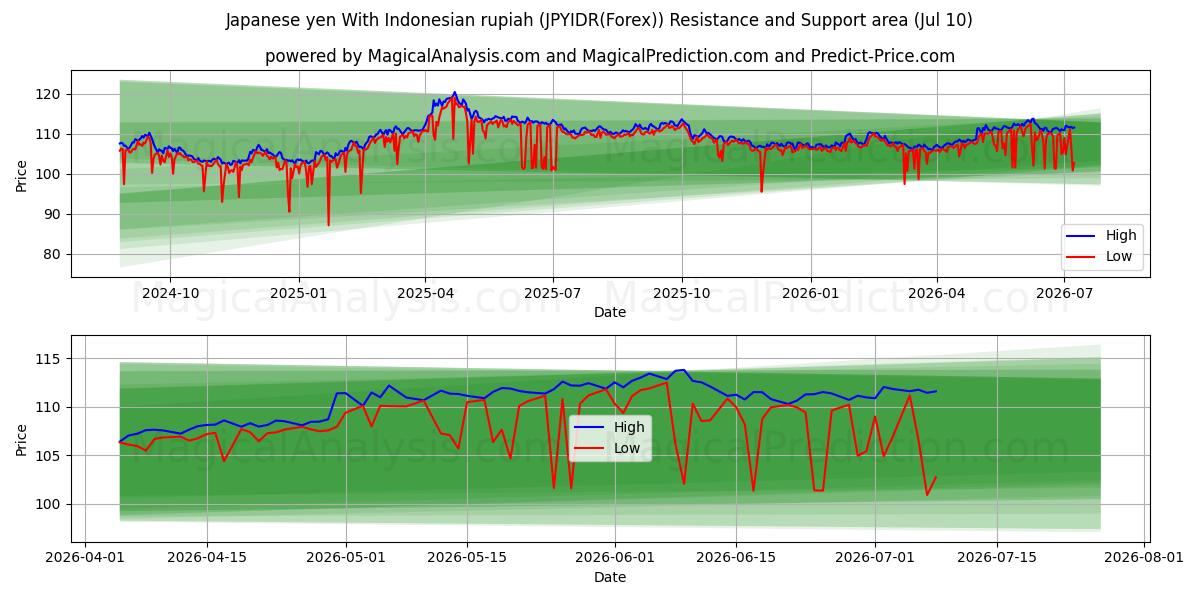This screenshot has height=600, width=1200.
Task: Click the 100 price tick on bottom chart
Action: [50, 504]
